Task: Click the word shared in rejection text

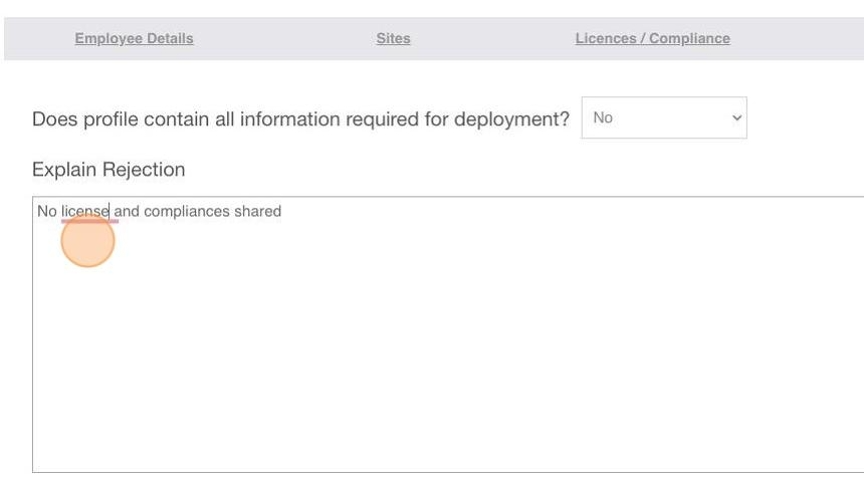Action: pyautogui.click(x=257, y=211)
